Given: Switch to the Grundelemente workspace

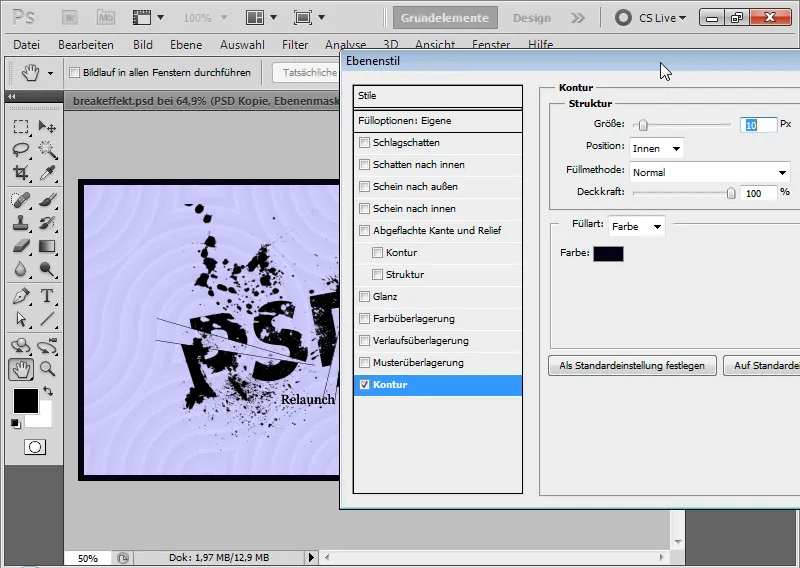Looking at the screenshot, I should click(445, 18).
